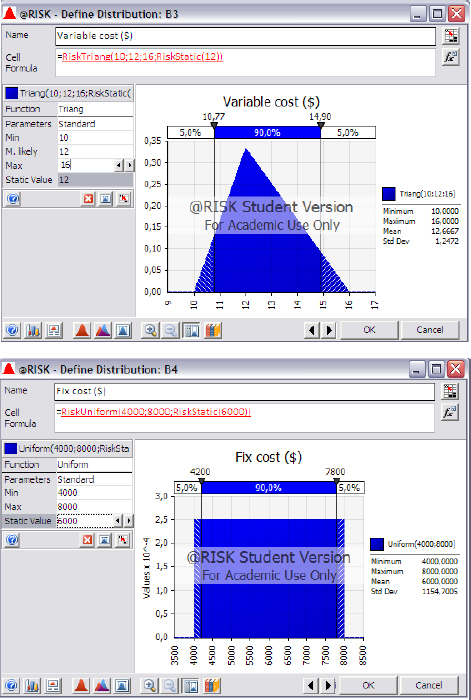Click the icon just left of the books icon in B3 toolbar

pos(192,330)
